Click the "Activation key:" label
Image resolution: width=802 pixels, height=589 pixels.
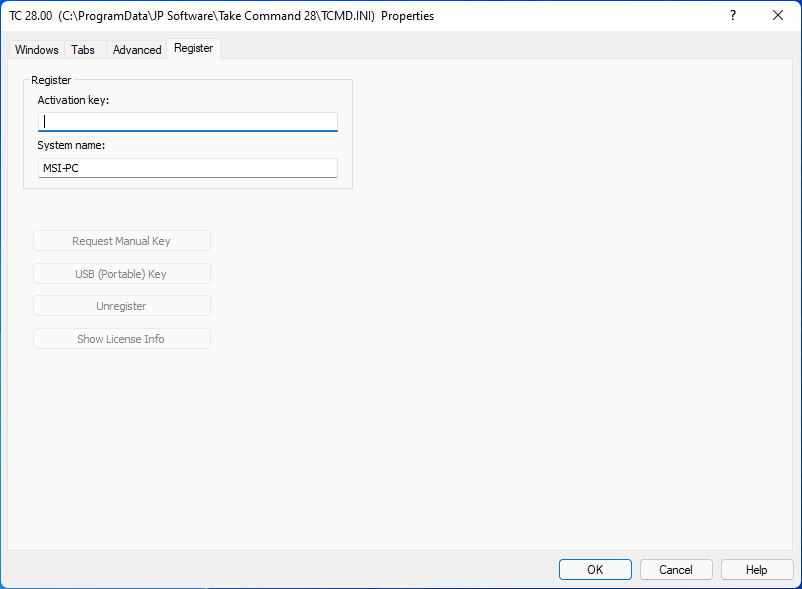73,100
